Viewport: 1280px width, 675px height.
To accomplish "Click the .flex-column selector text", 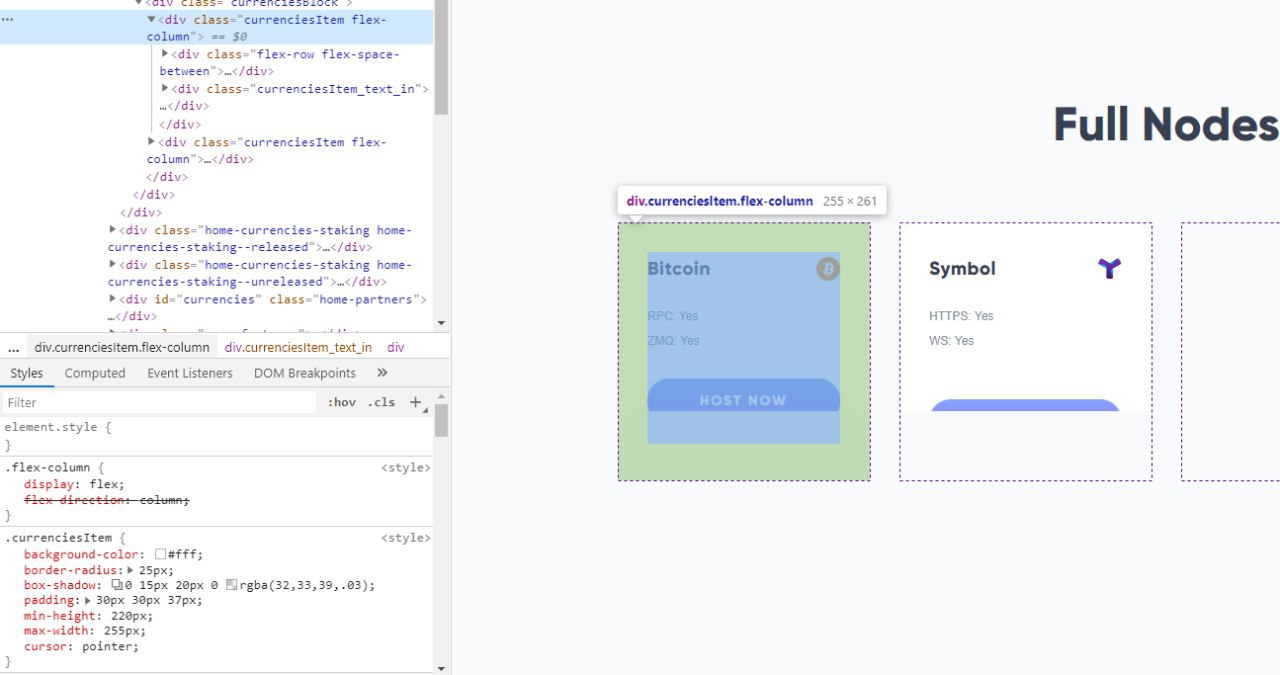I will [50, 467].
